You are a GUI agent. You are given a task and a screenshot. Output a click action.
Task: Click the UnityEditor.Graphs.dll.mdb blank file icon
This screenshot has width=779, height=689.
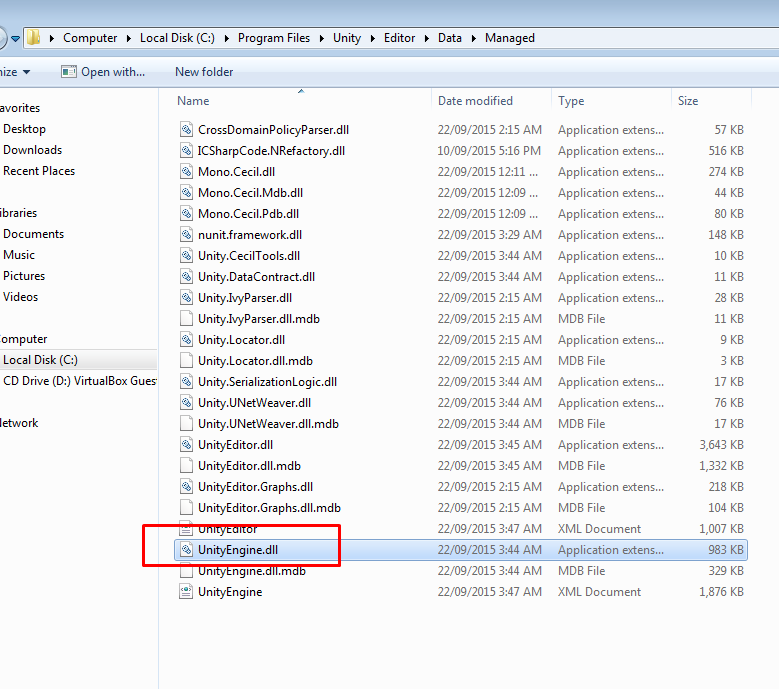click(x=186, y=508)
